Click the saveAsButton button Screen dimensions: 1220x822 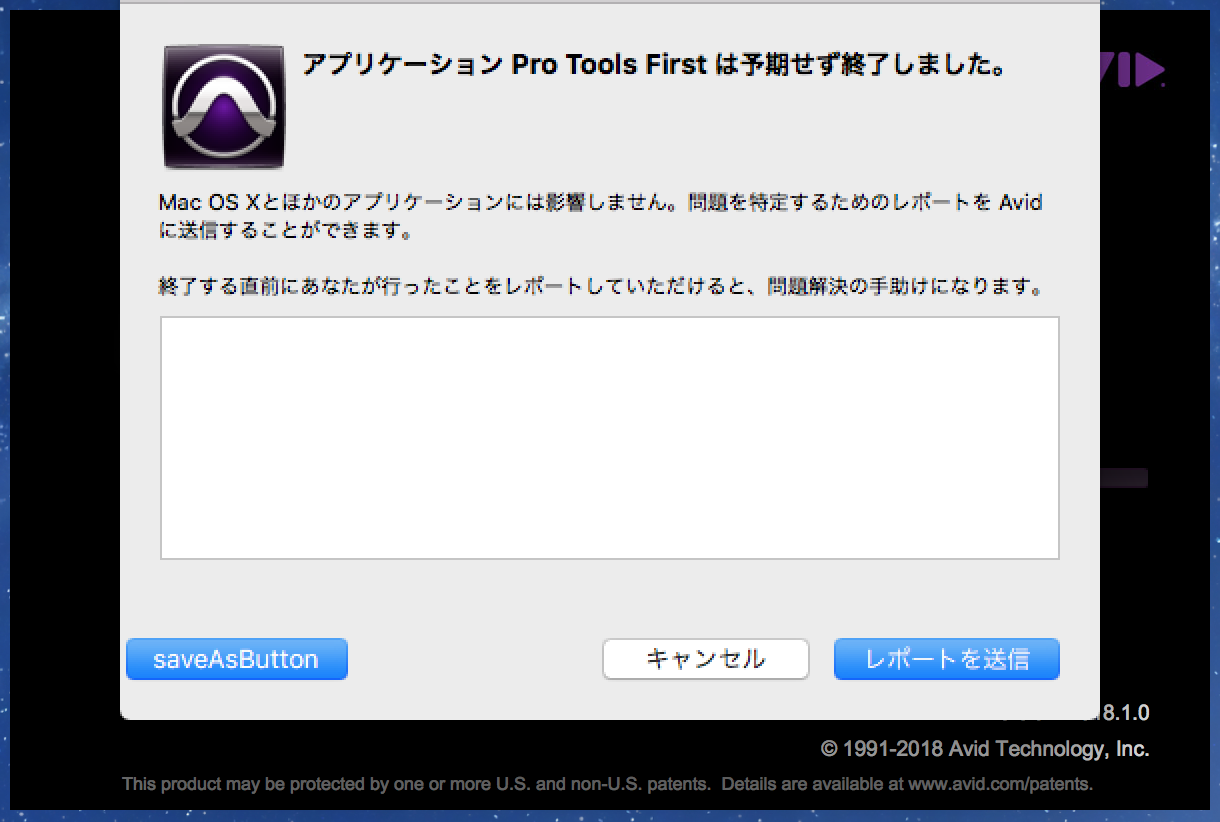click(237, 659)
